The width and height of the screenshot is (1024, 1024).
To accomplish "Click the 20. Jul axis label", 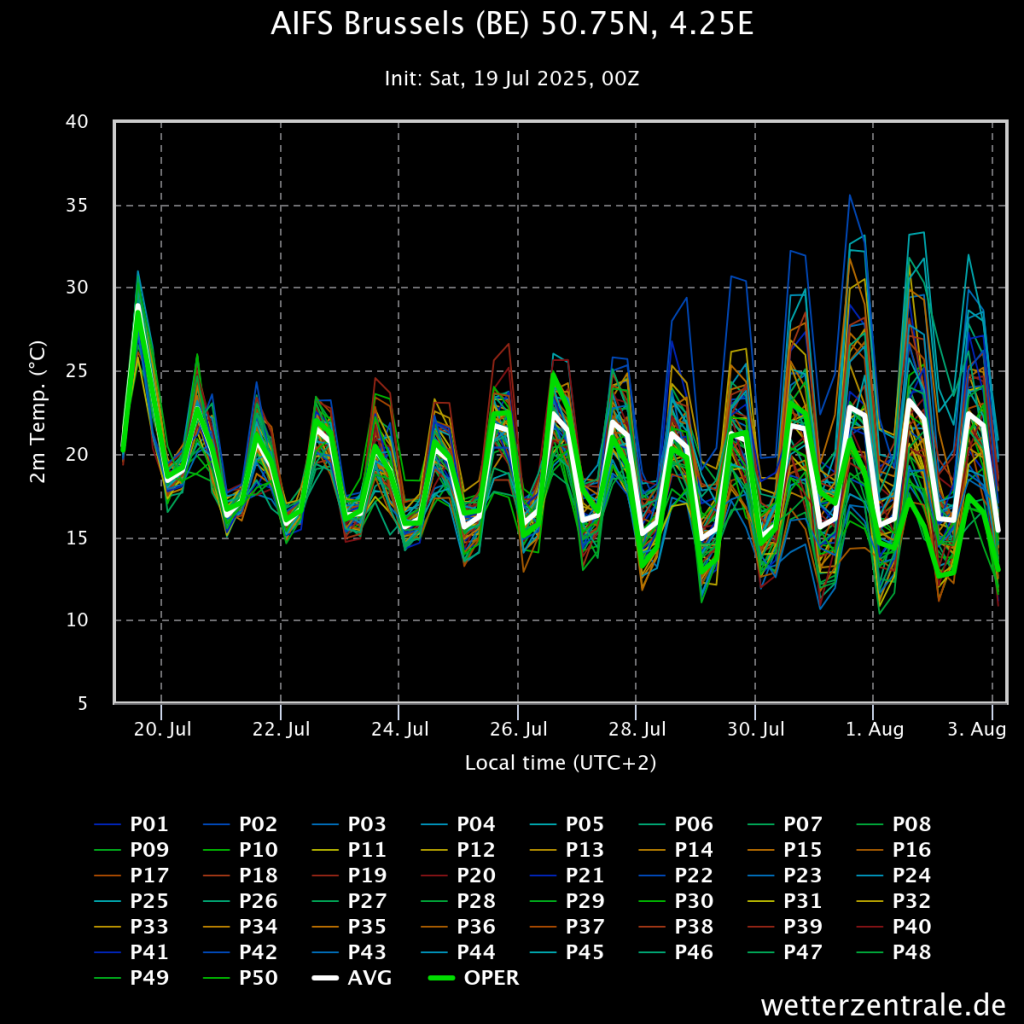I will pos(163,729).
